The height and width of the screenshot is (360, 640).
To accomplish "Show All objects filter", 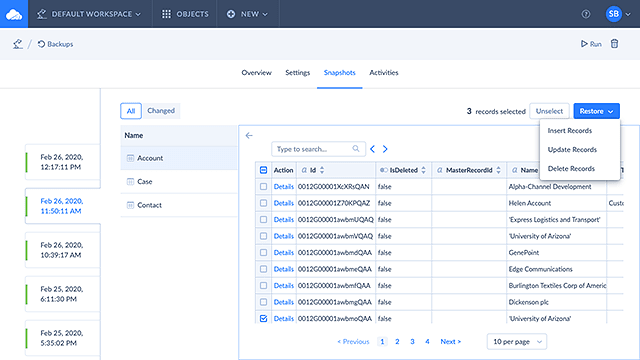I will [x=131, y=111].
